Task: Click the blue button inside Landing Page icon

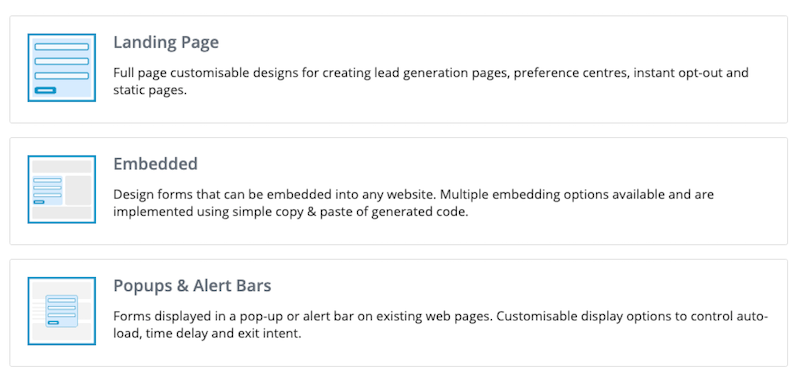Action: pos(45,90)
